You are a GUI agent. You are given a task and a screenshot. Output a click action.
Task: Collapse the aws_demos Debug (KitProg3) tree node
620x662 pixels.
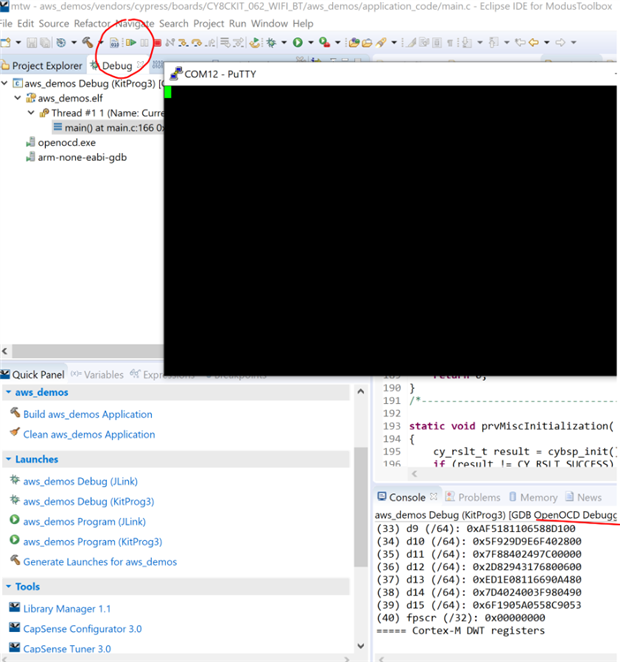6,84
